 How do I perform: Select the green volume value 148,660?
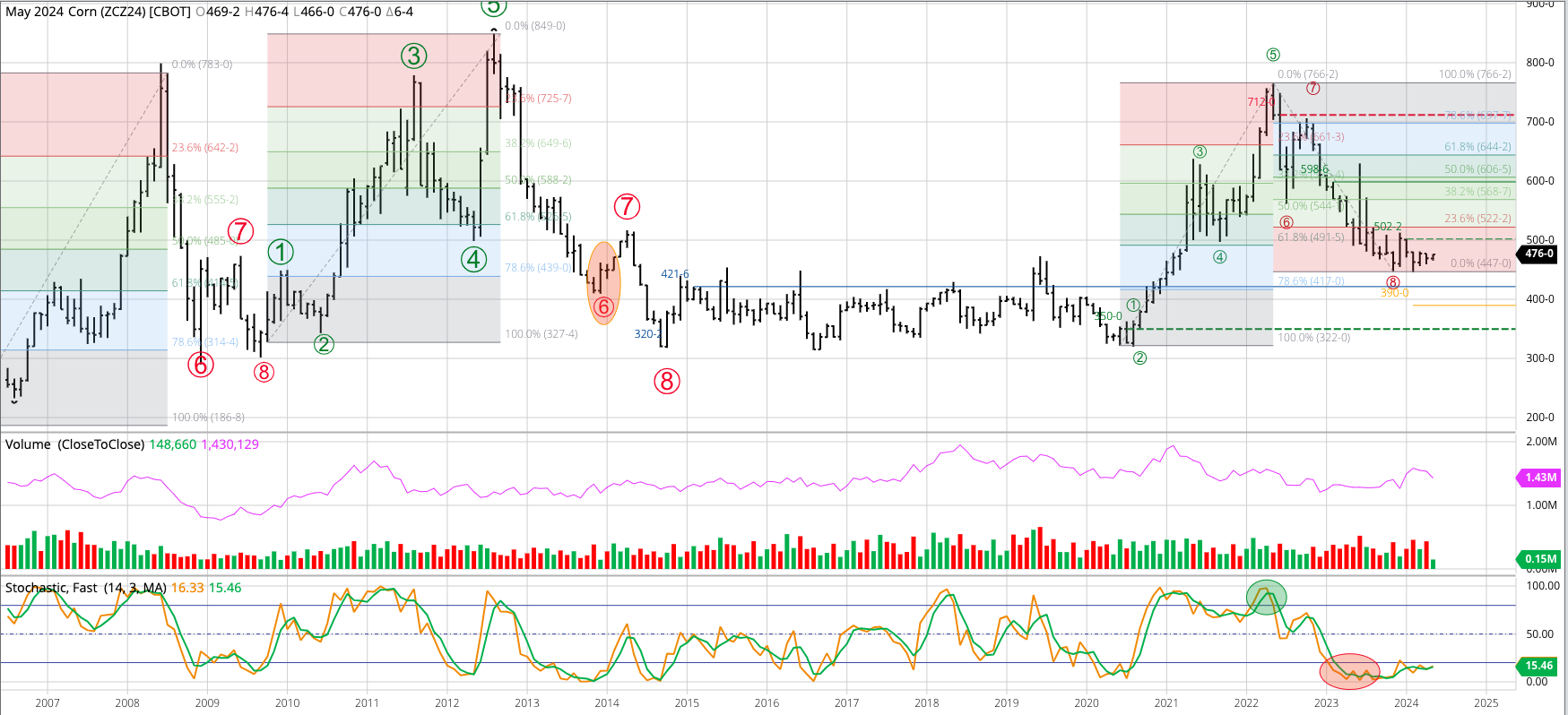click(x=173, y=444)
